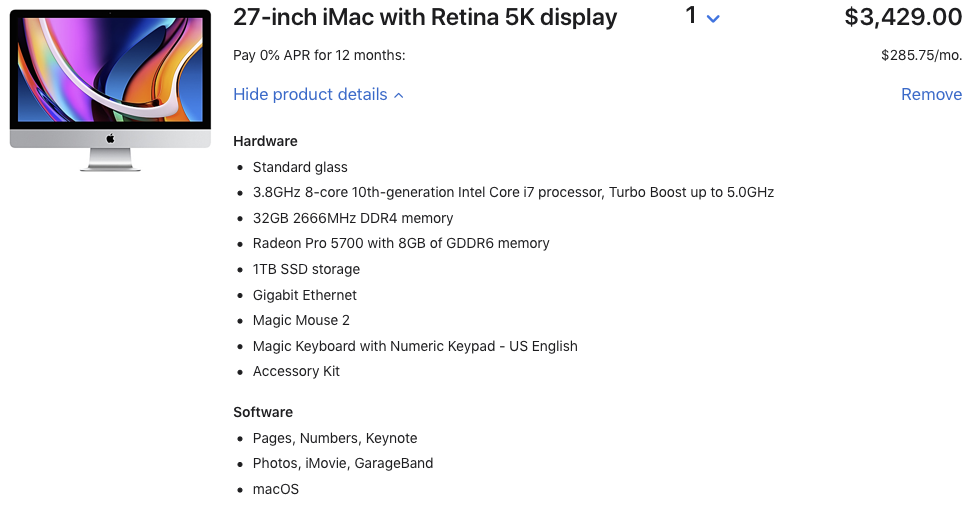Click the 1TB SSD storage item

point(306,269)
